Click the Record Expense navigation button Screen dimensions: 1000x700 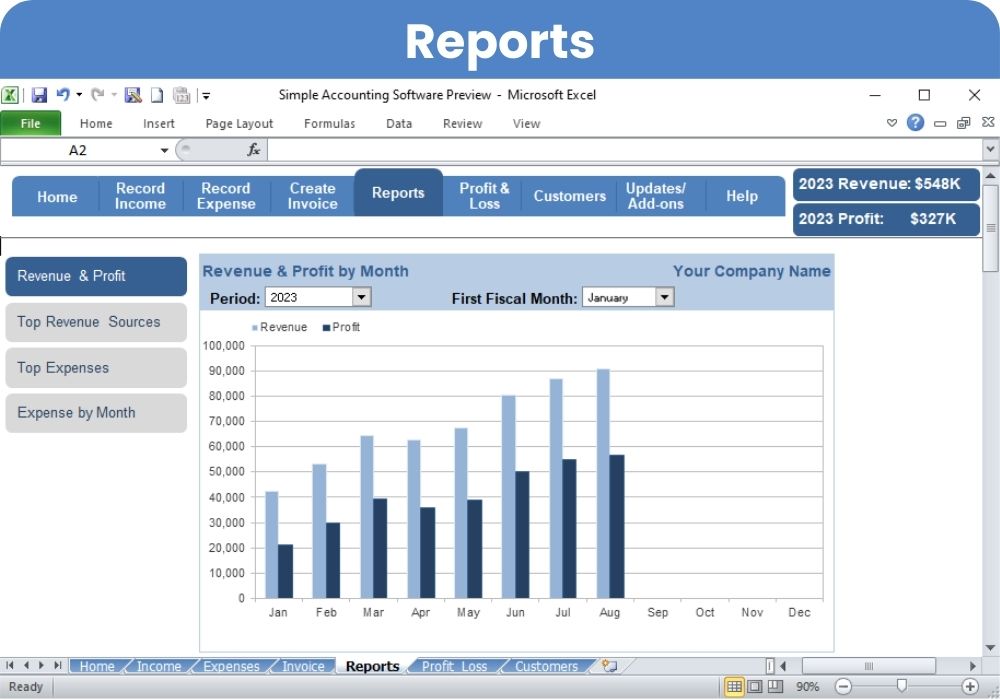(226, 196)
